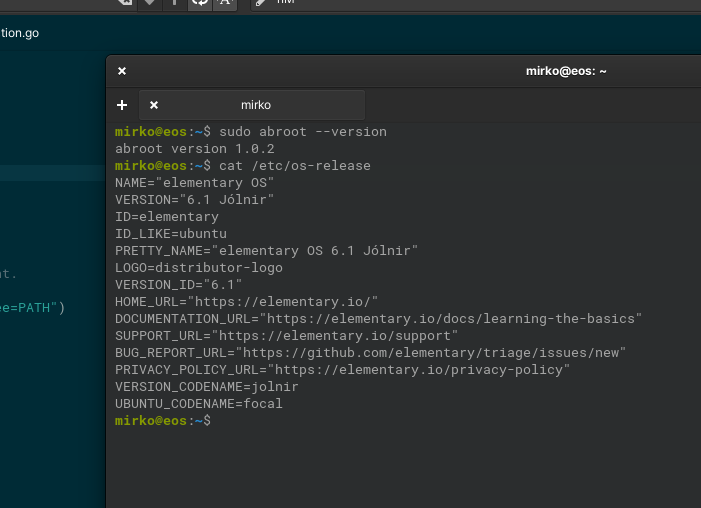The height and width of the screenshot is (508, 701).
Task: Switch to the tion.go editor tab
Action: coord(20,33)
